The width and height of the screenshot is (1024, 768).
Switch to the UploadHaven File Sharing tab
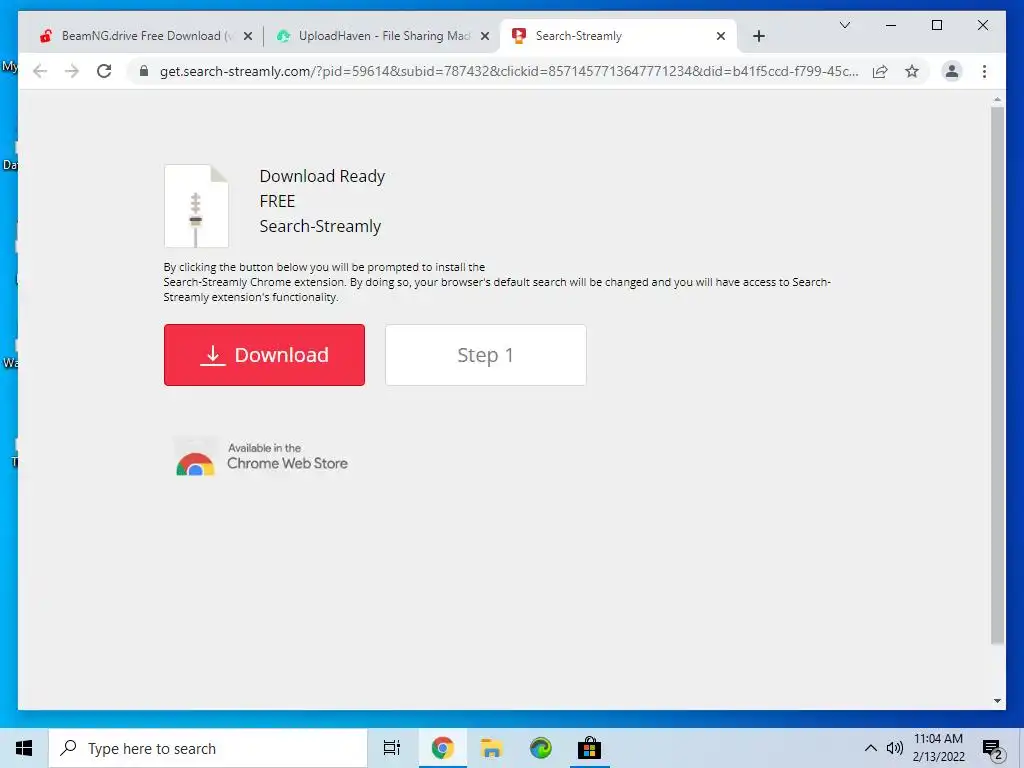click(382, 36)
